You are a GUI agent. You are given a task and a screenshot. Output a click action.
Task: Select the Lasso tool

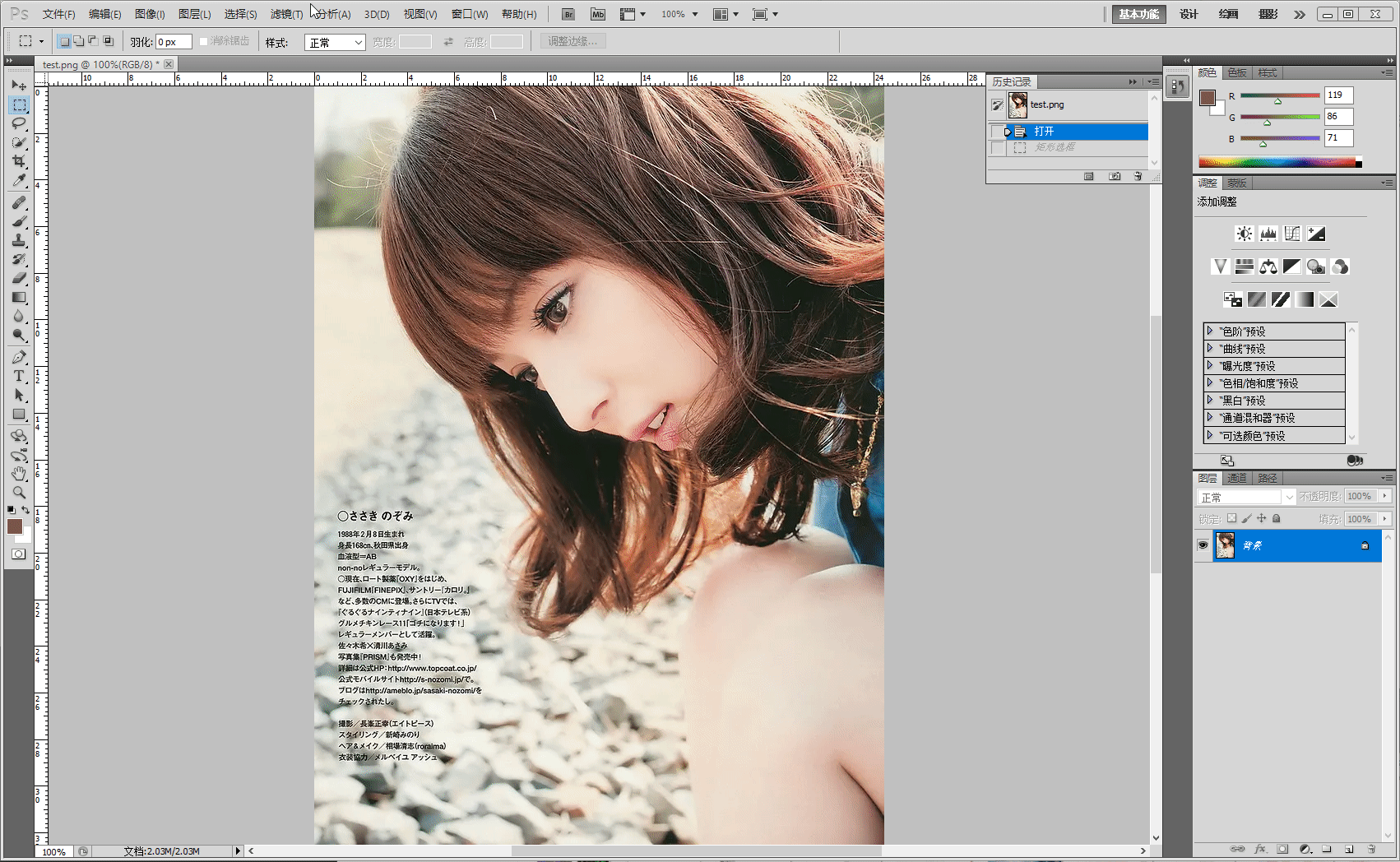18,123
